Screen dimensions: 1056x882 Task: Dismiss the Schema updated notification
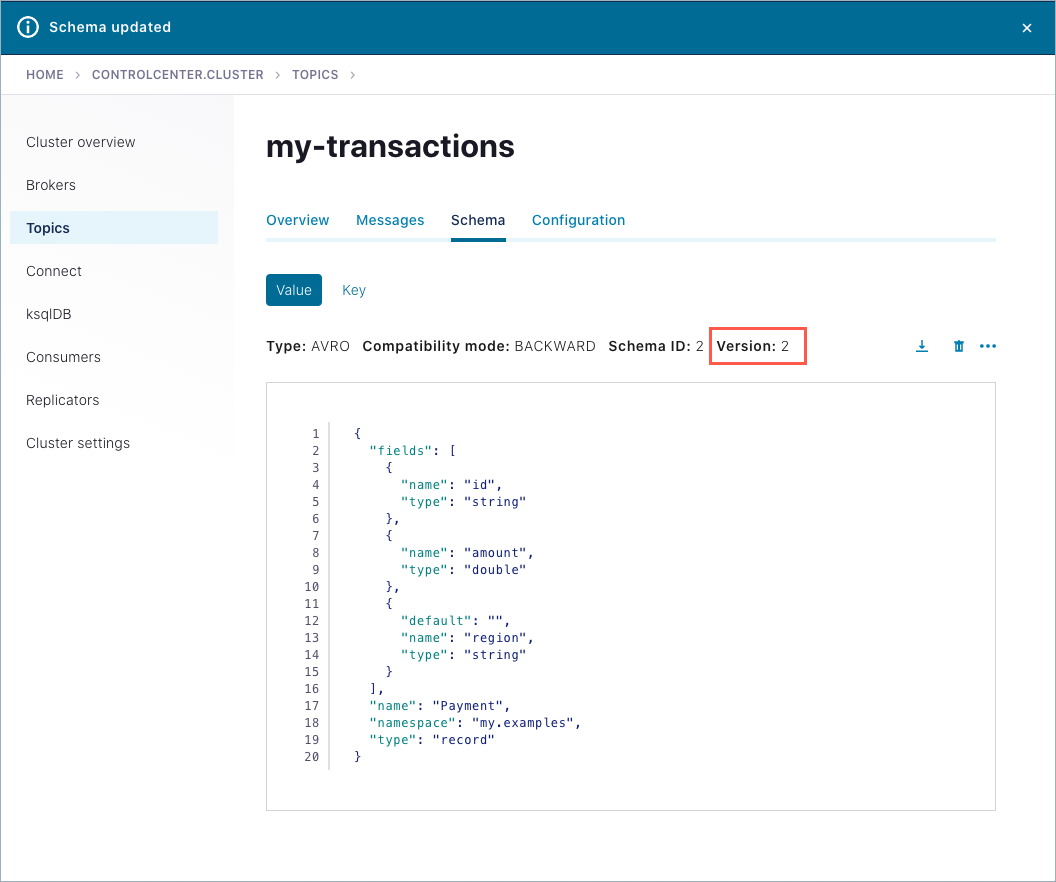coord(1026,28)
